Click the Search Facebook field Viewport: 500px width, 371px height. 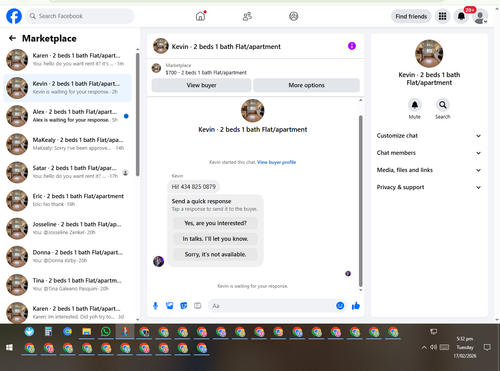tap(80, 16)
